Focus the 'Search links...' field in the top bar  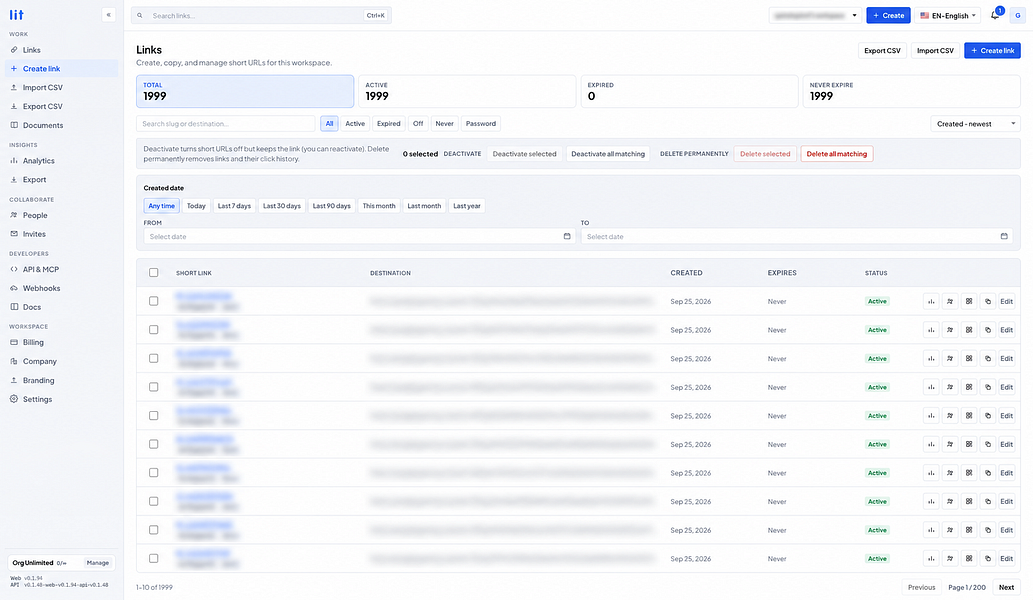pyautogui.click(x=262, y=15)
